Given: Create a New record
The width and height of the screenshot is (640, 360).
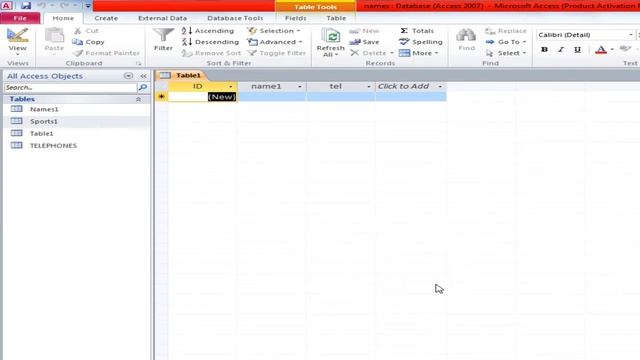Looking at the screenshot, I should 364,31.
